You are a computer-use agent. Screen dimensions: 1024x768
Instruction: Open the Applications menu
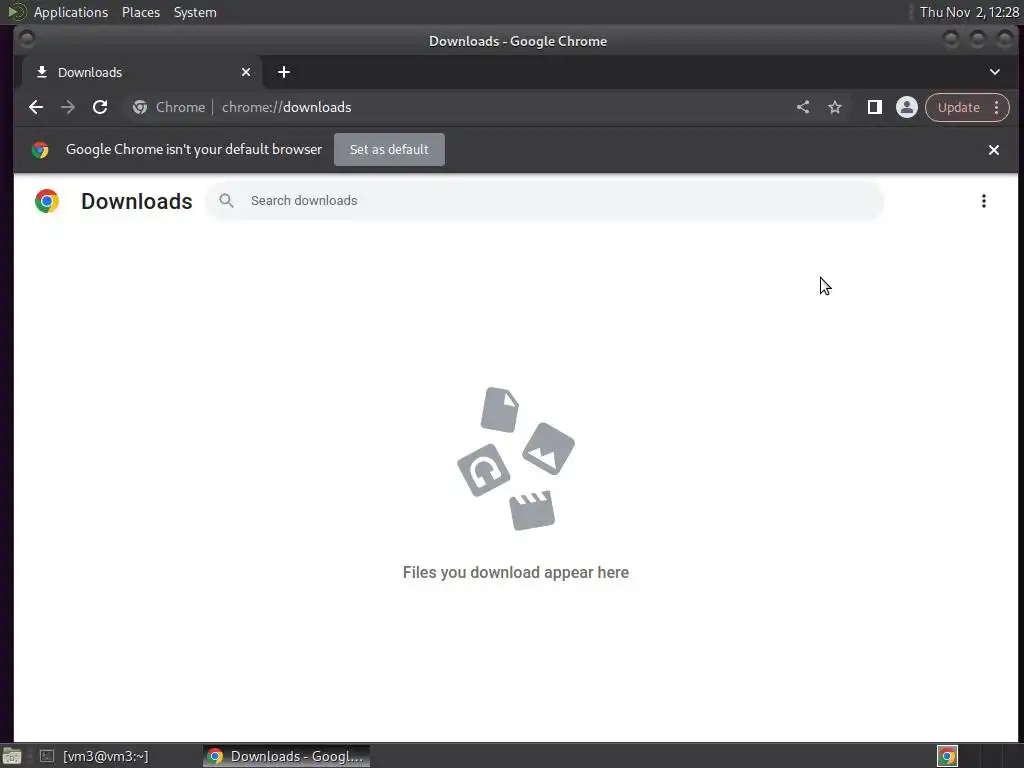(x=71, y=12)
